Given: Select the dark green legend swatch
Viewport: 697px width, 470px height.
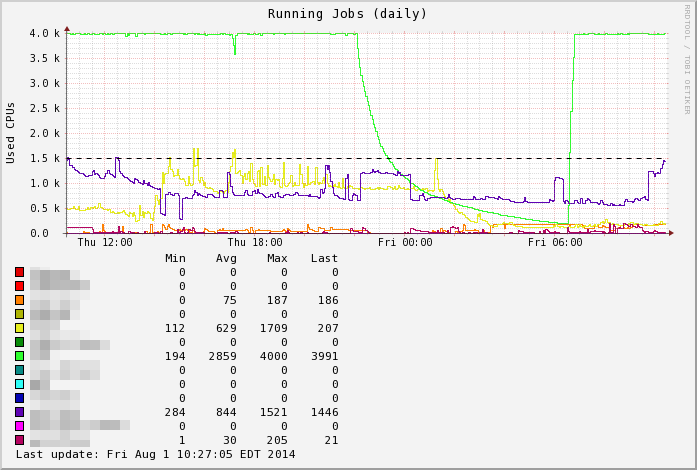Looking at the screenshot, I should (20, 342).
